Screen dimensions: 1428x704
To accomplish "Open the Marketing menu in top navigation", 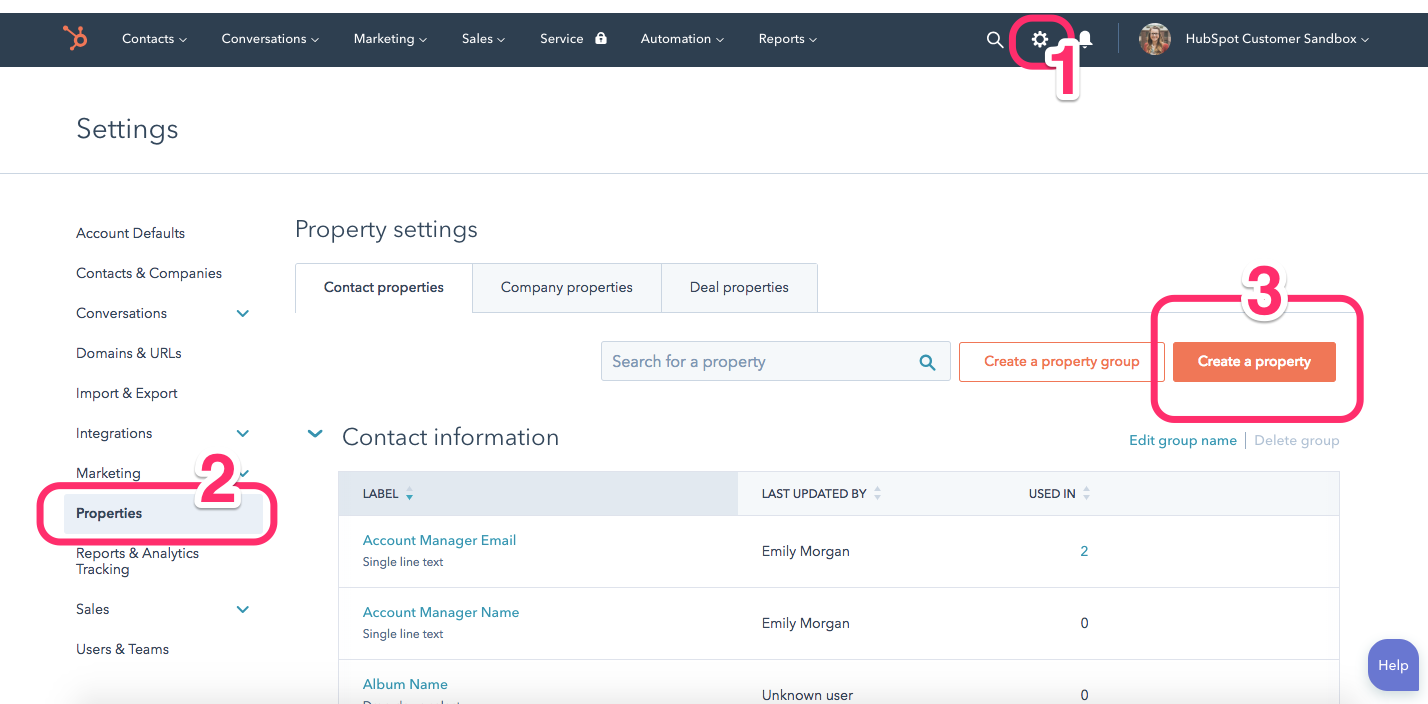I will 390,39.
